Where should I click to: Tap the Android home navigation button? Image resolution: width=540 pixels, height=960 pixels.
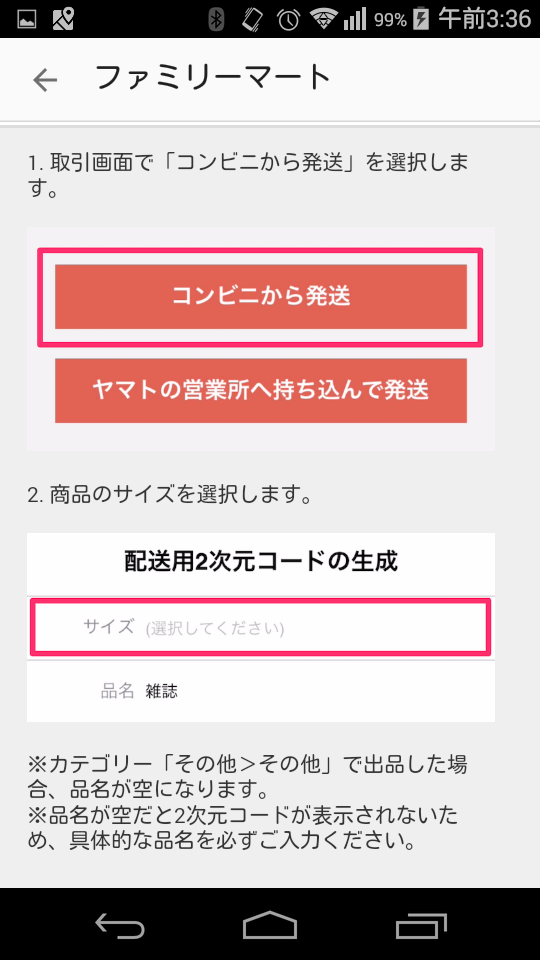[270, 924]
